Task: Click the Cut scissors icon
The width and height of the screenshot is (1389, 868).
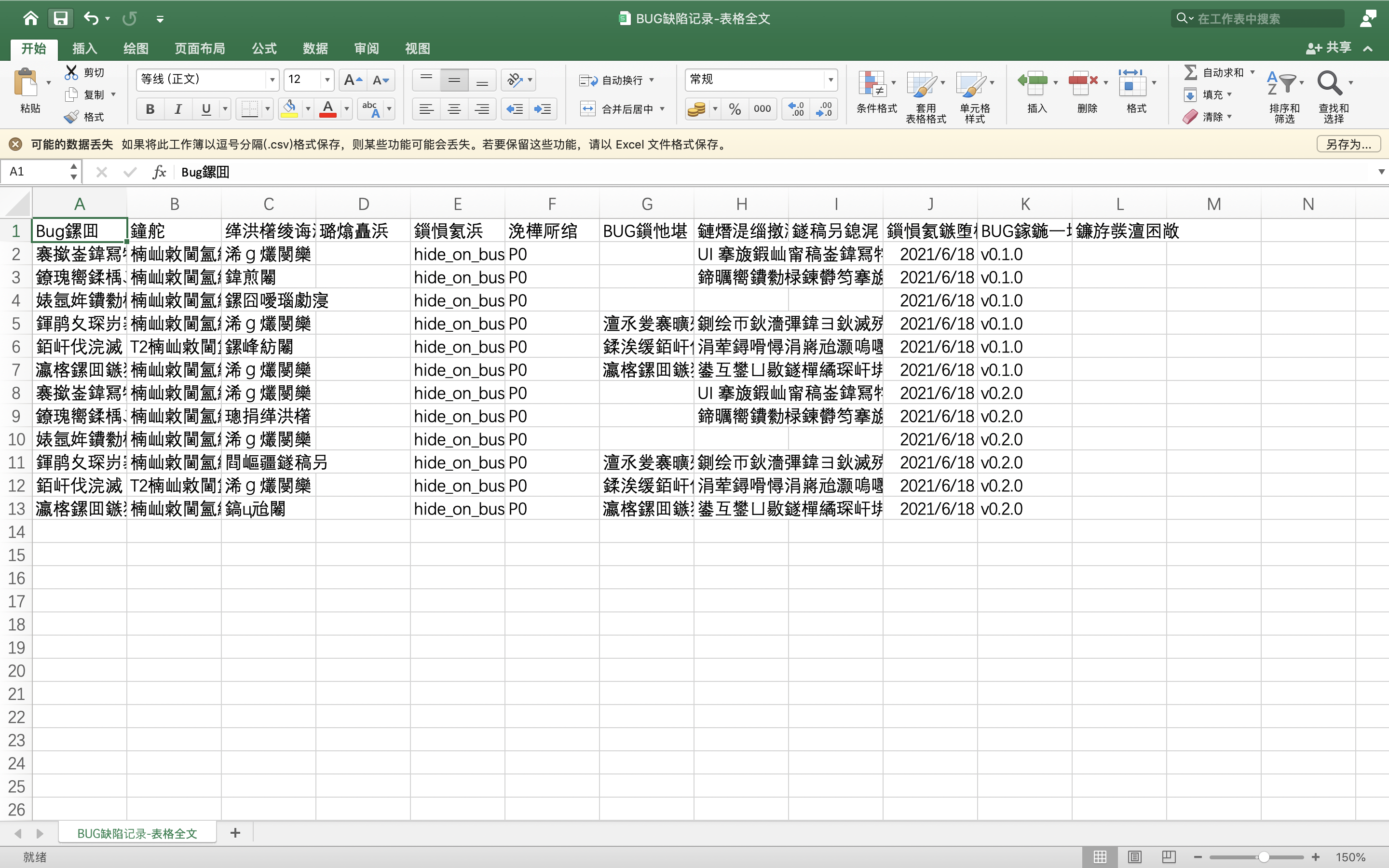Action: point(71,72)
